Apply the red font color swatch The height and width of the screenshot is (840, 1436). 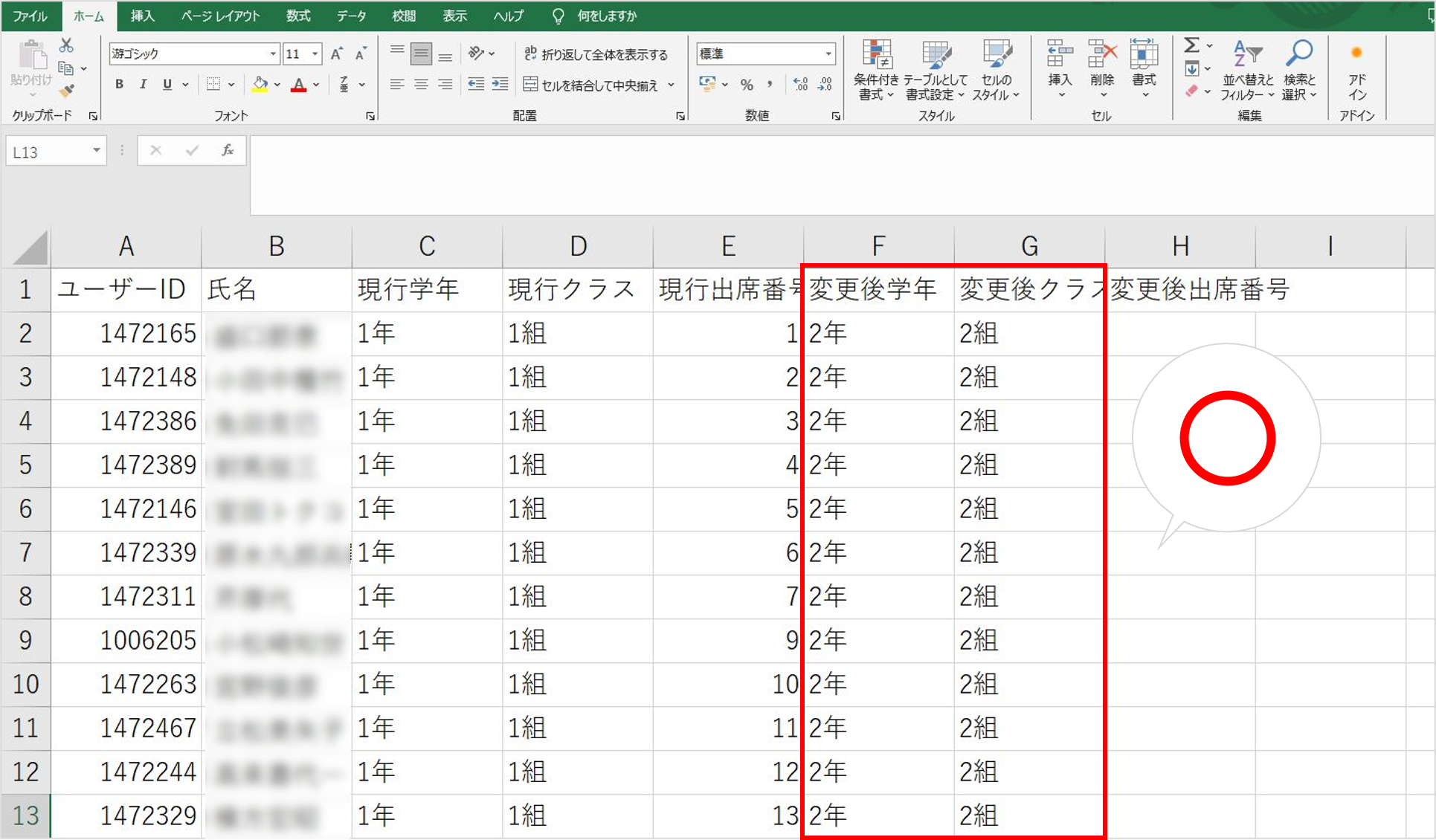[298, 85]
